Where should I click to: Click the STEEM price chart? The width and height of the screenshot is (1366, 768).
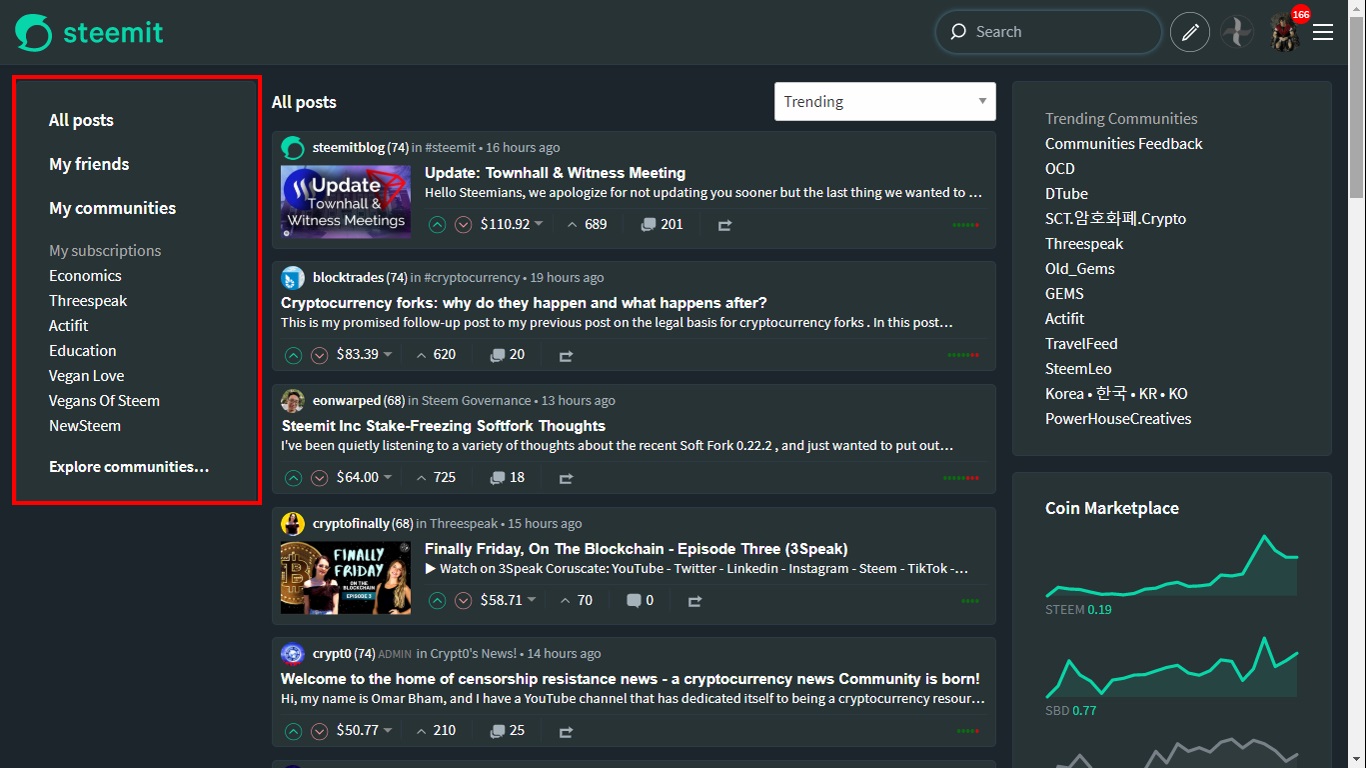1172,567
